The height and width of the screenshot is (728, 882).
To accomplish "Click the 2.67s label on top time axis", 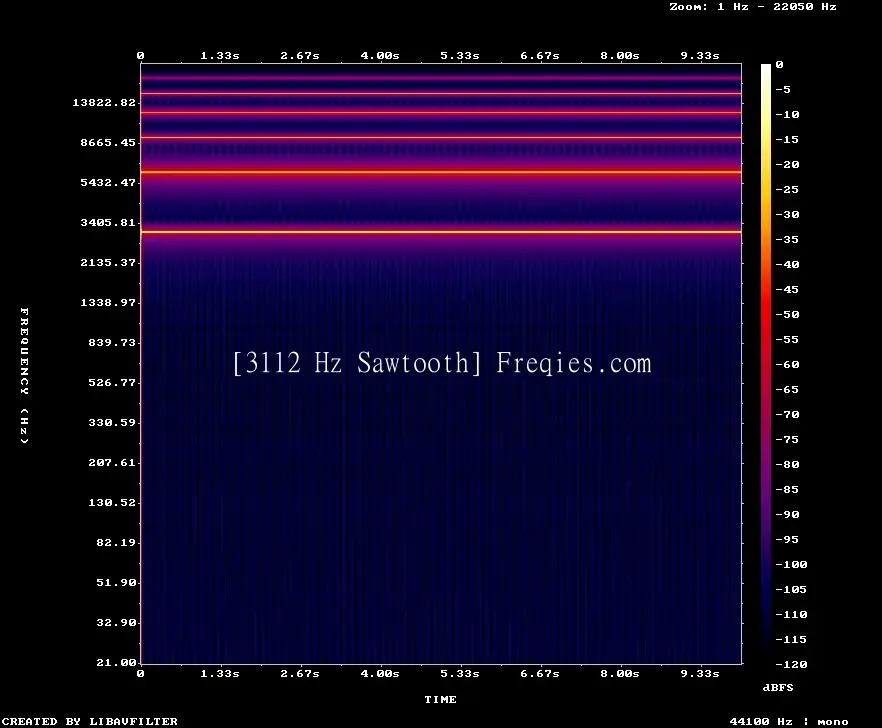I will click(x=300, y=55).
